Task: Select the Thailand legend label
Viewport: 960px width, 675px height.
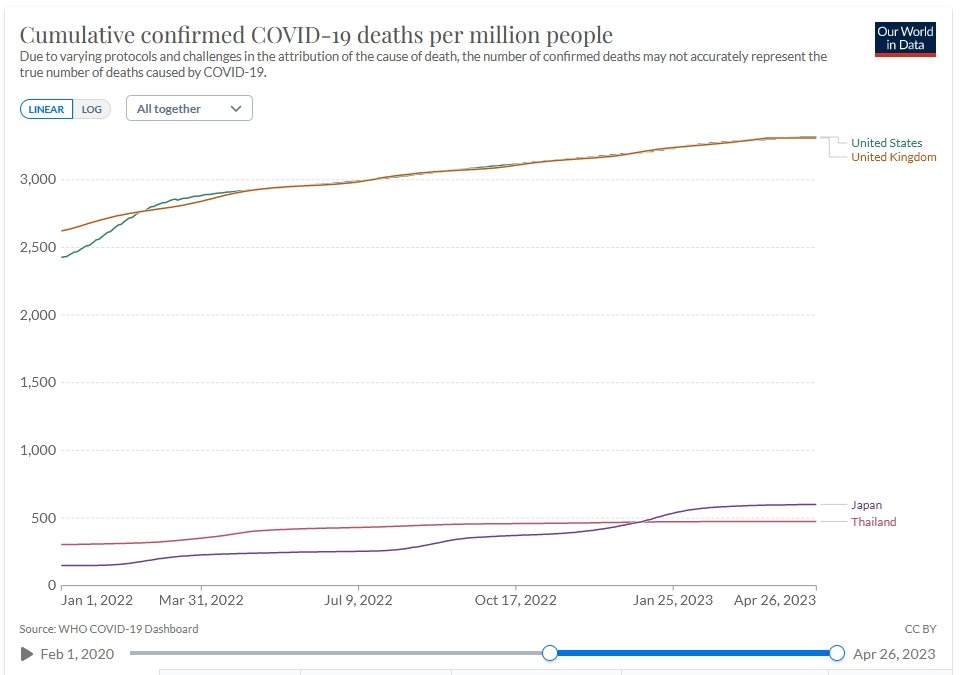Action: [873, 522]
